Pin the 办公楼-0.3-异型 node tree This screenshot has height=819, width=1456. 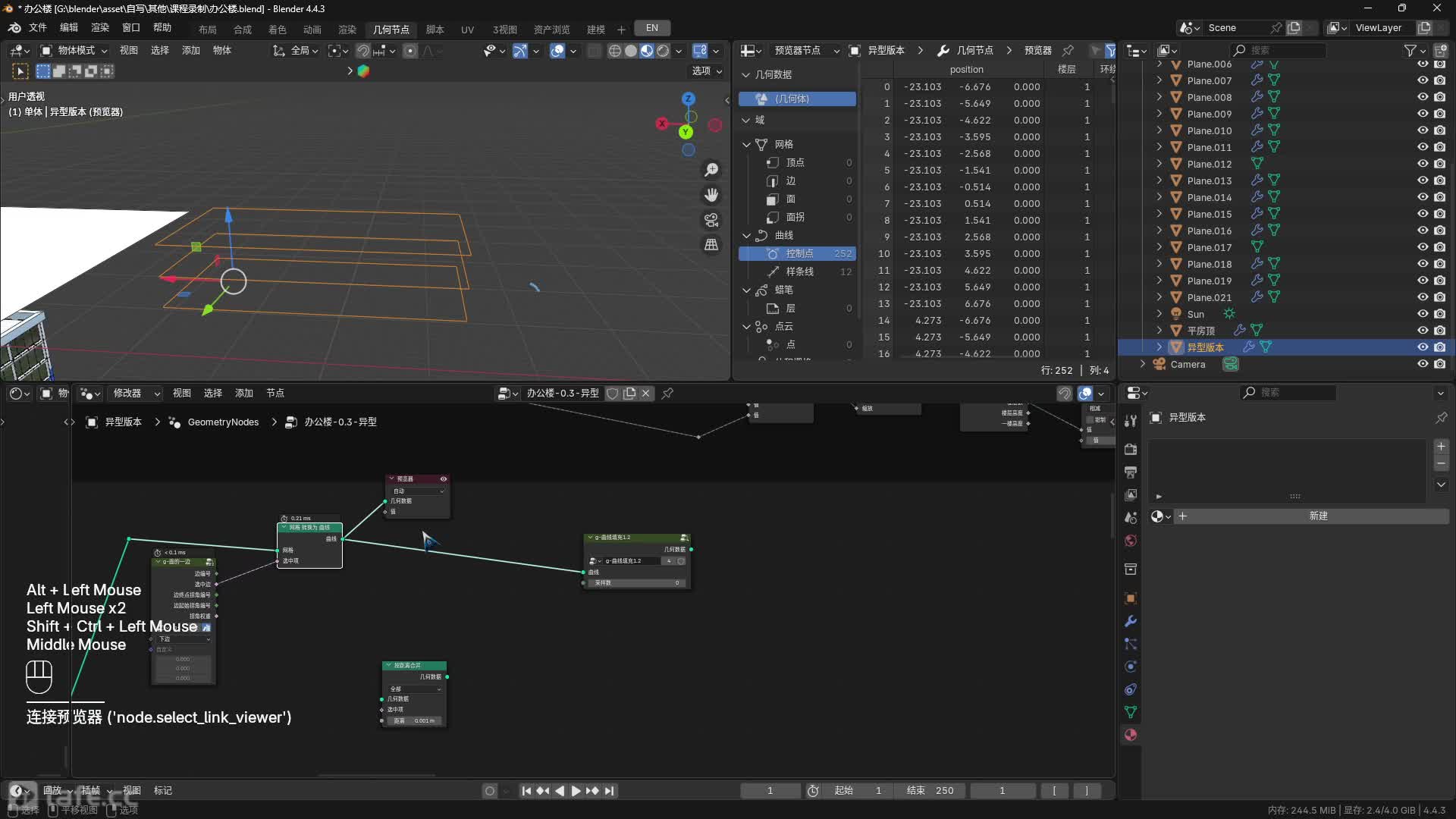(x=667, y=394)
